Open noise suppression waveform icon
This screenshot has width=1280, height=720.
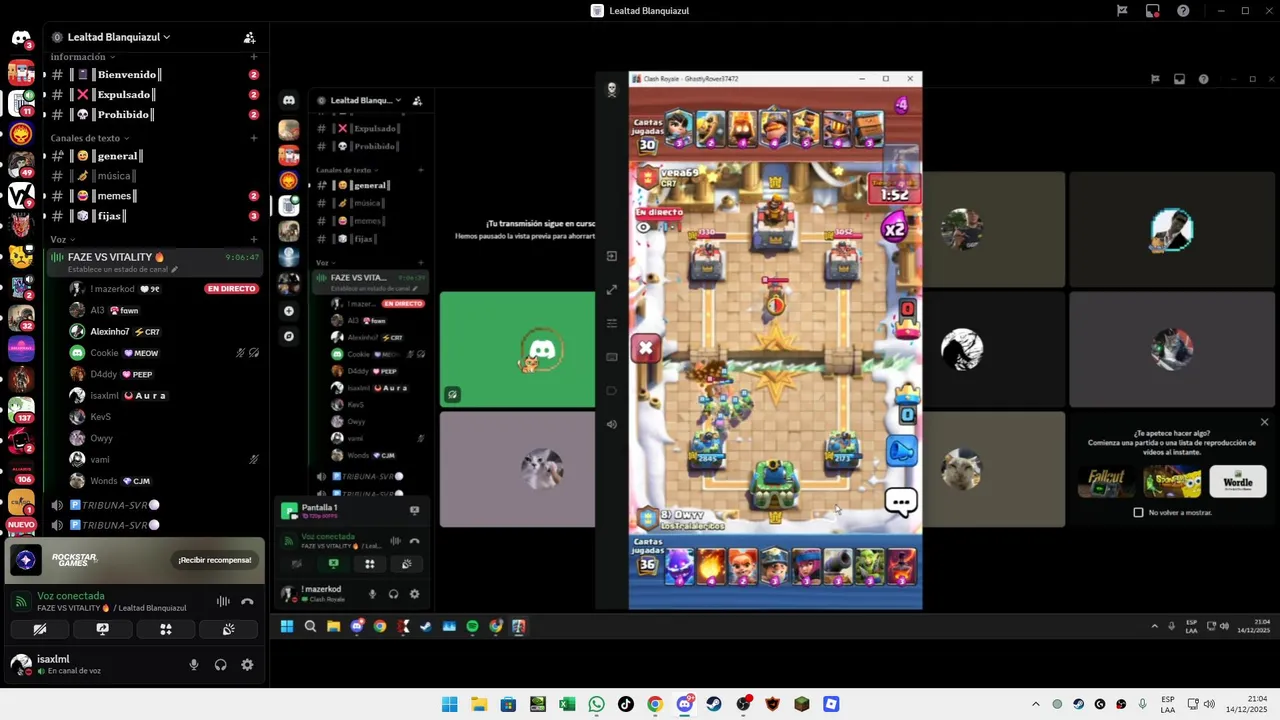(x=223, y=601)
